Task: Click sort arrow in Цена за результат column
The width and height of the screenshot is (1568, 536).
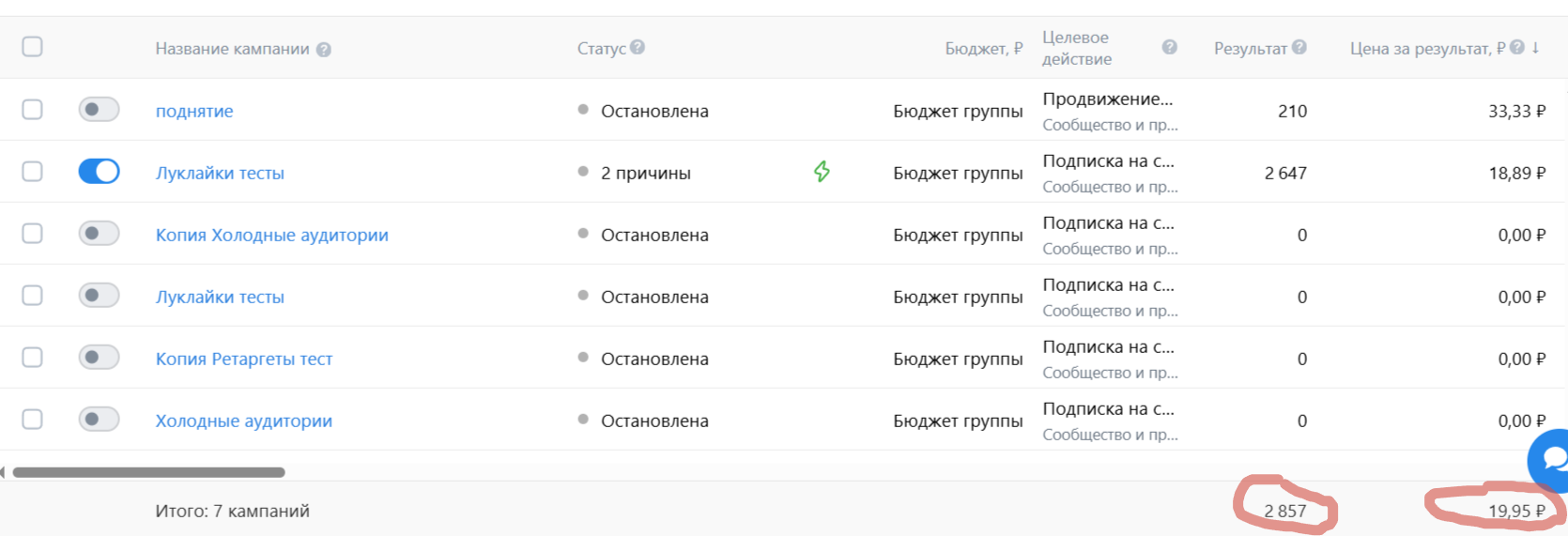Action: pos(1536,47)
